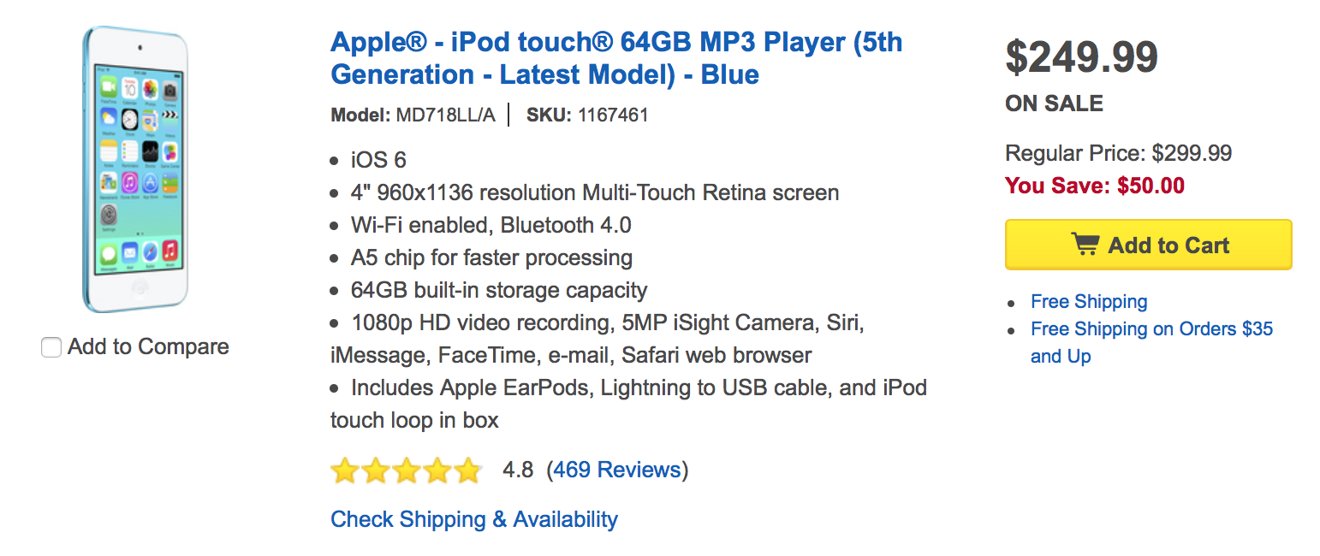Screen dimensions: 1320x556
Task: Click the second rating star
Action: 376,470
